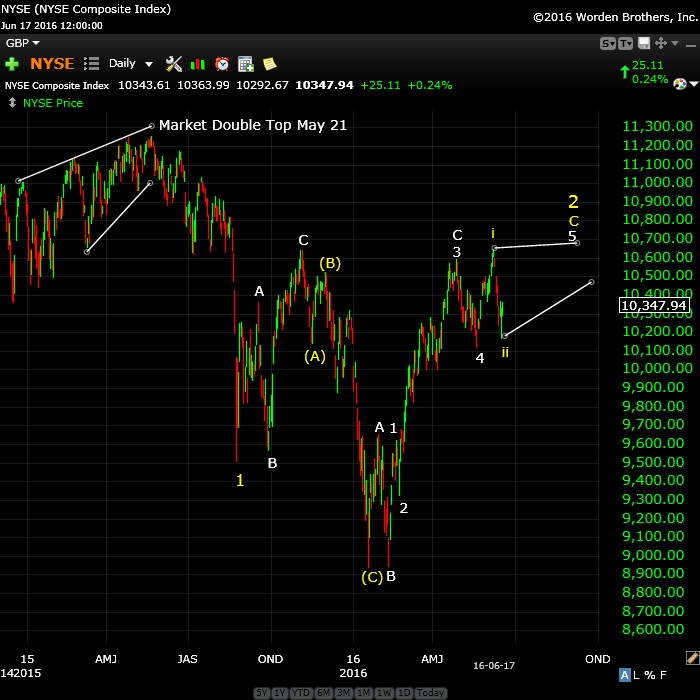Click the four-arrow move icon in title bar
Image resolution: width=700 pixels, height=700 pixels.
click(661, 43)
